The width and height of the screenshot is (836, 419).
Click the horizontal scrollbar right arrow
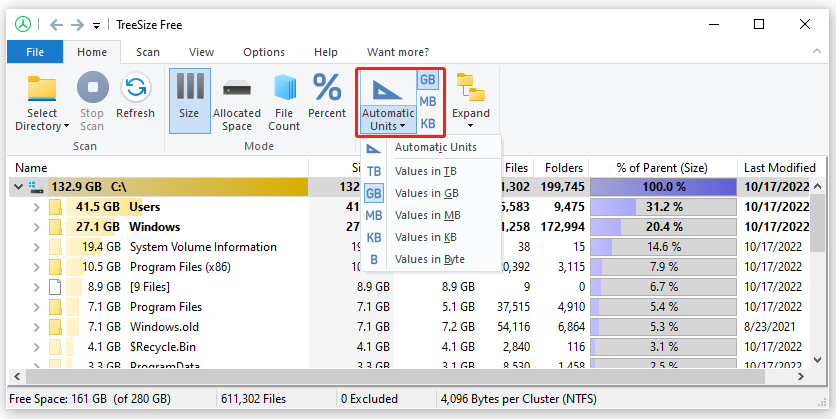click(801, 376)
